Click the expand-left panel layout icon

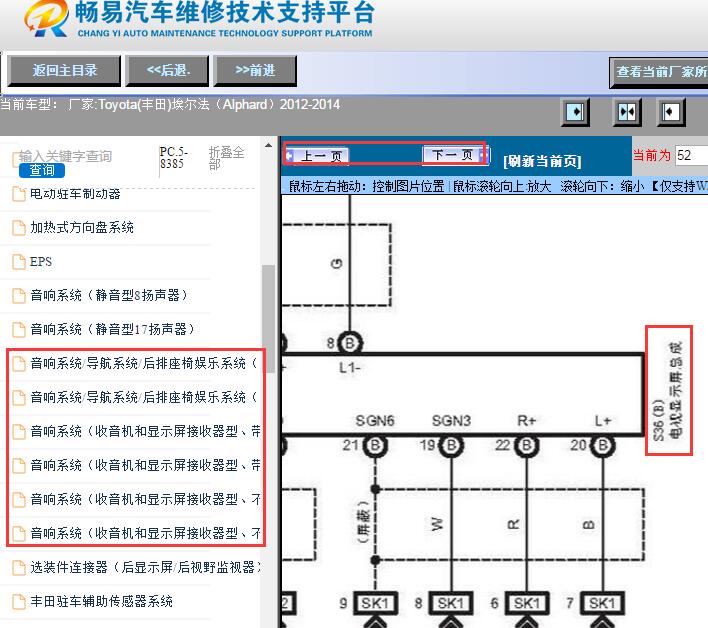pos(671,112)
